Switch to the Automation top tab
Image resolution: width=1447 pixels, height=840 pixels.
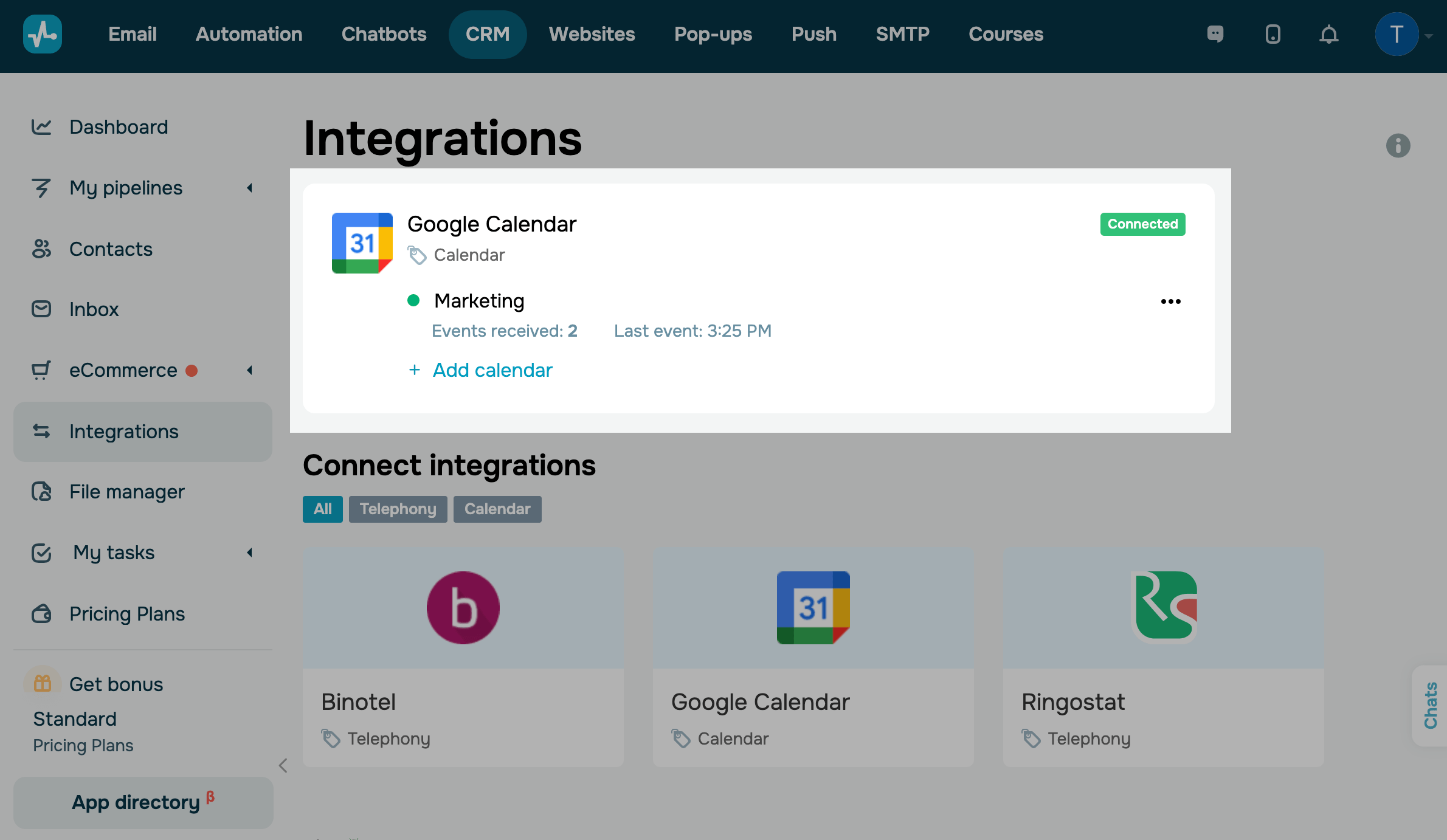pyautogui.click(x=249, y=34)
